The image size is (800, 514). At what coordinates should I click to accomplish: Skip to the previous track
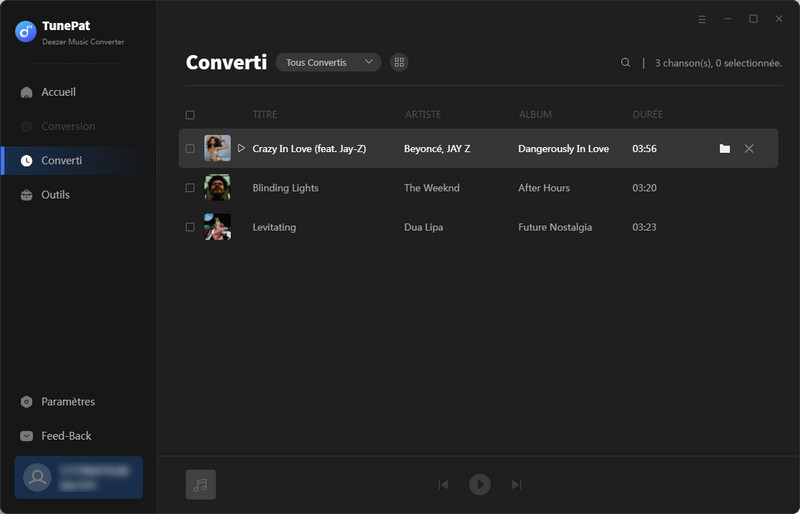[443, 485]
